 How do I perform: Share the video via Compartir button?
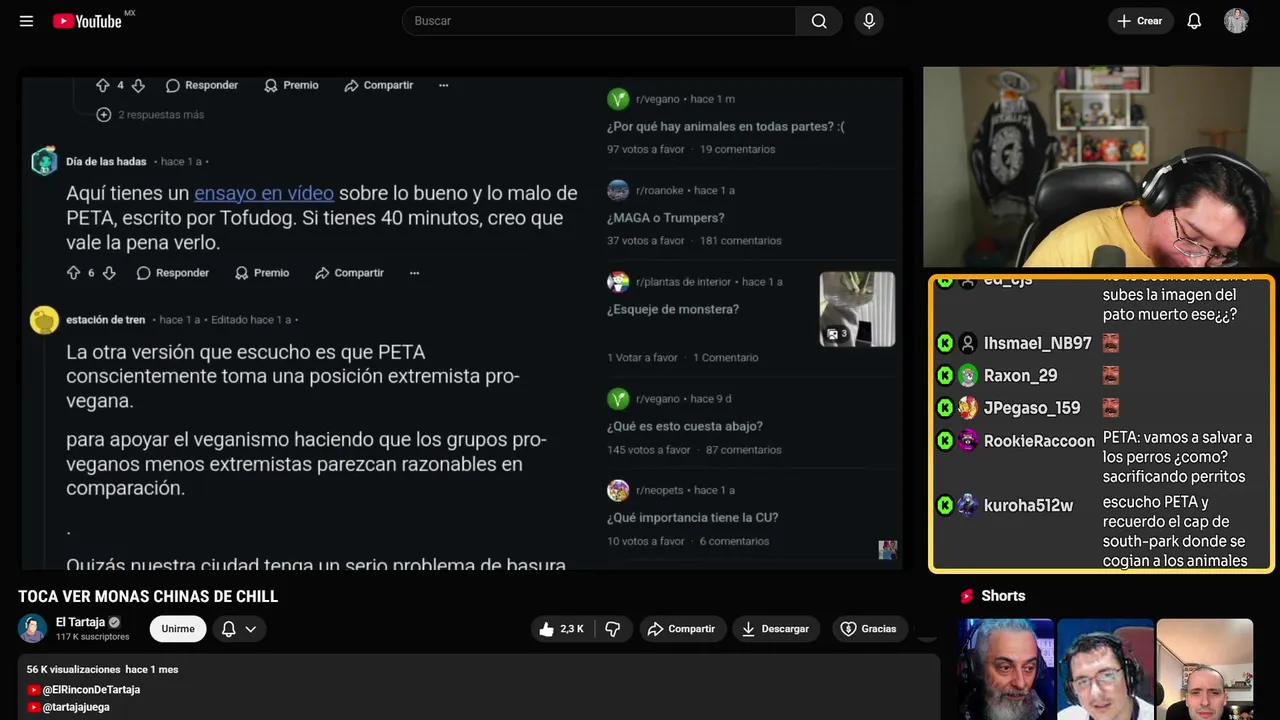pyautogui.click(x=681, y=629)
